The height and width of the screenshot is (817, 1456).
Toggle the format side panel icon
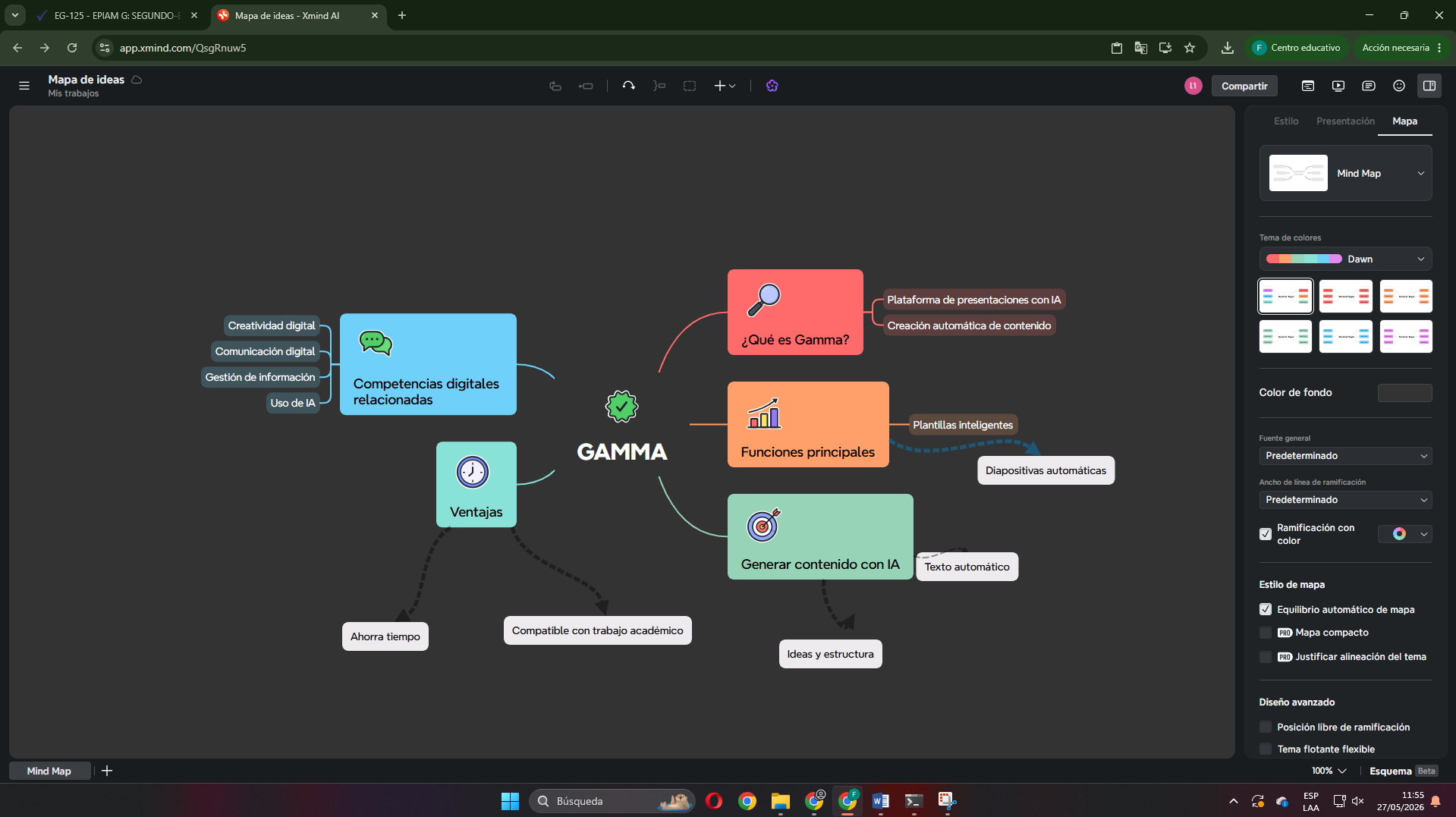[x=1429, y=86]
